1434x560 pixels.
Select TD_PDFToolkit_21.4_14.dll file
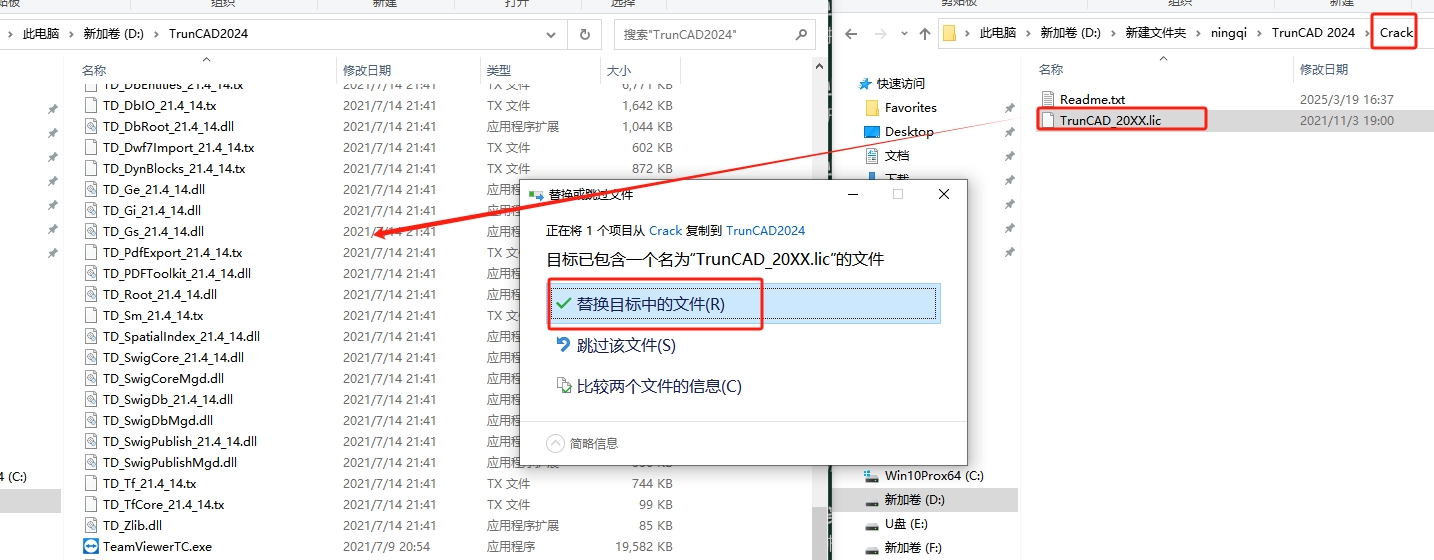pos(177,273)
